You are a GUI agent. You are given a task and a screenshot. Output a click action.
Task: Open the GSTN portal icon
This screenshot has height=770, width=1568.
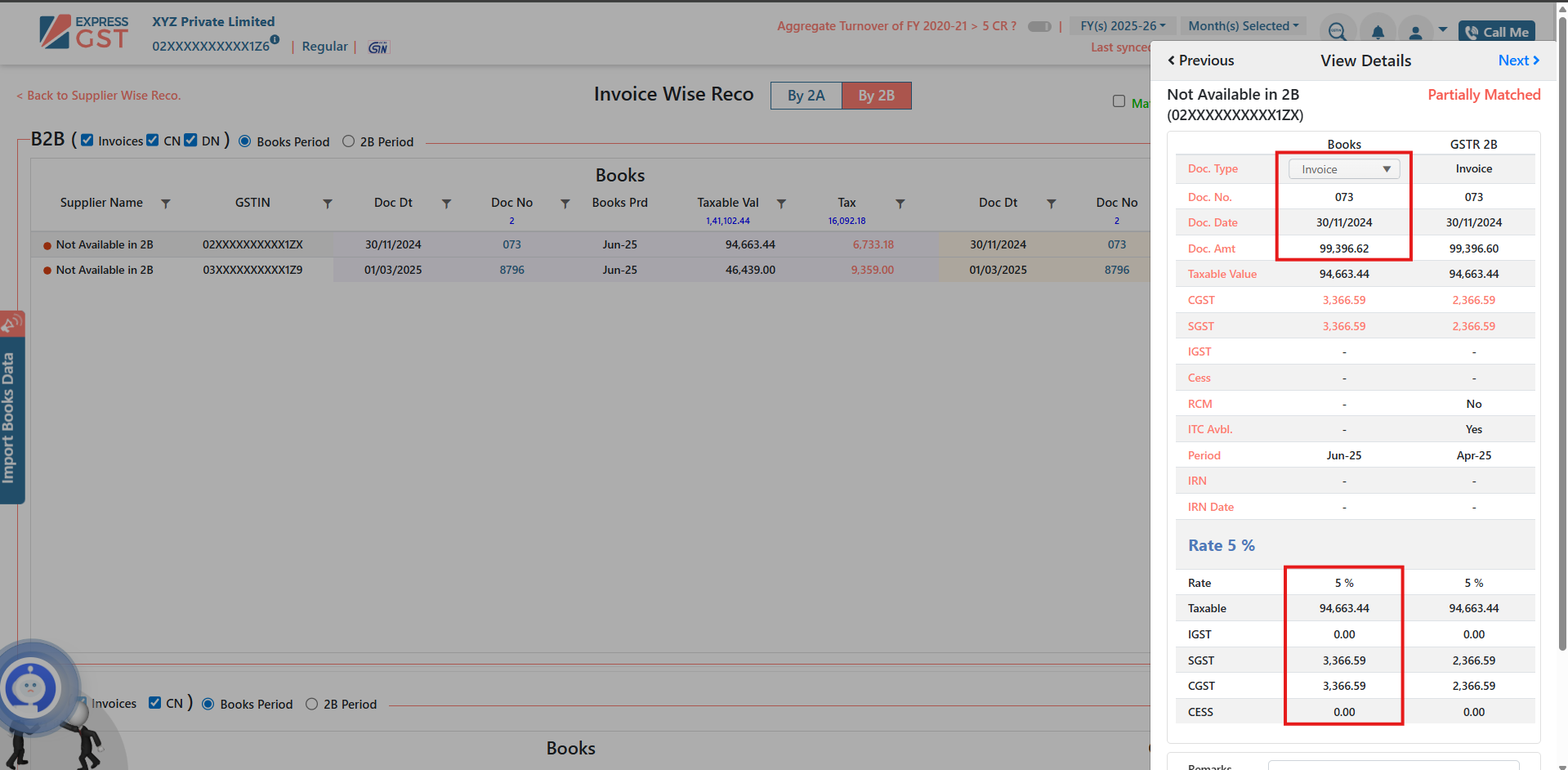point(378,47)
